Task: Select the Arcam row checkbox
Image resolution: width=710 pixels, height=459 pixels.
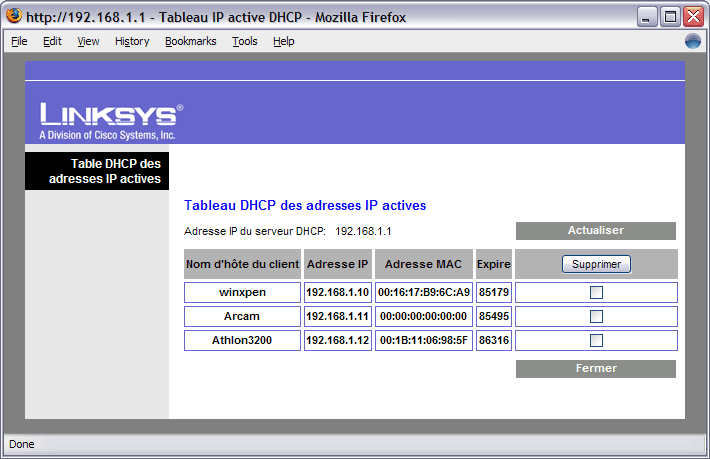Action: point(596,316)
